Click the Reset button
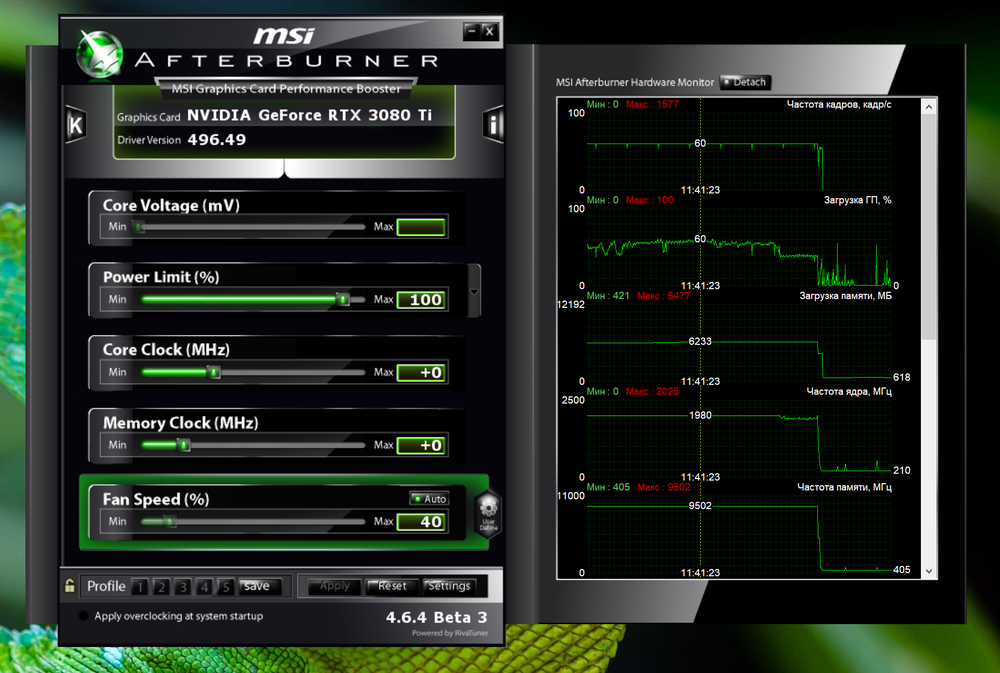The width and height of the screenshot is (1000, 673). pyautogui.click(x=392, y=586)
